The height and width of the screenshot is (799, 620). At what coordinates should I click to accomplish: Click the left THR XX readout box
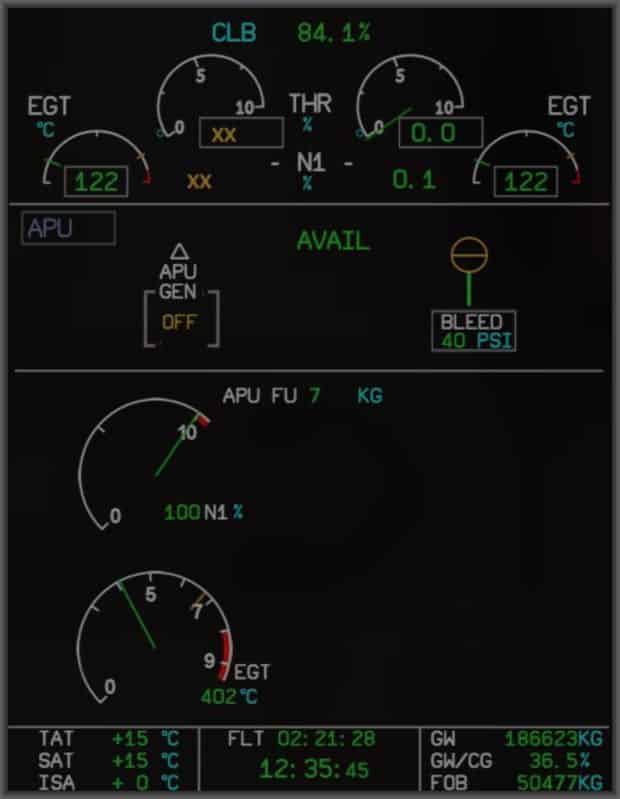point(241,132)
